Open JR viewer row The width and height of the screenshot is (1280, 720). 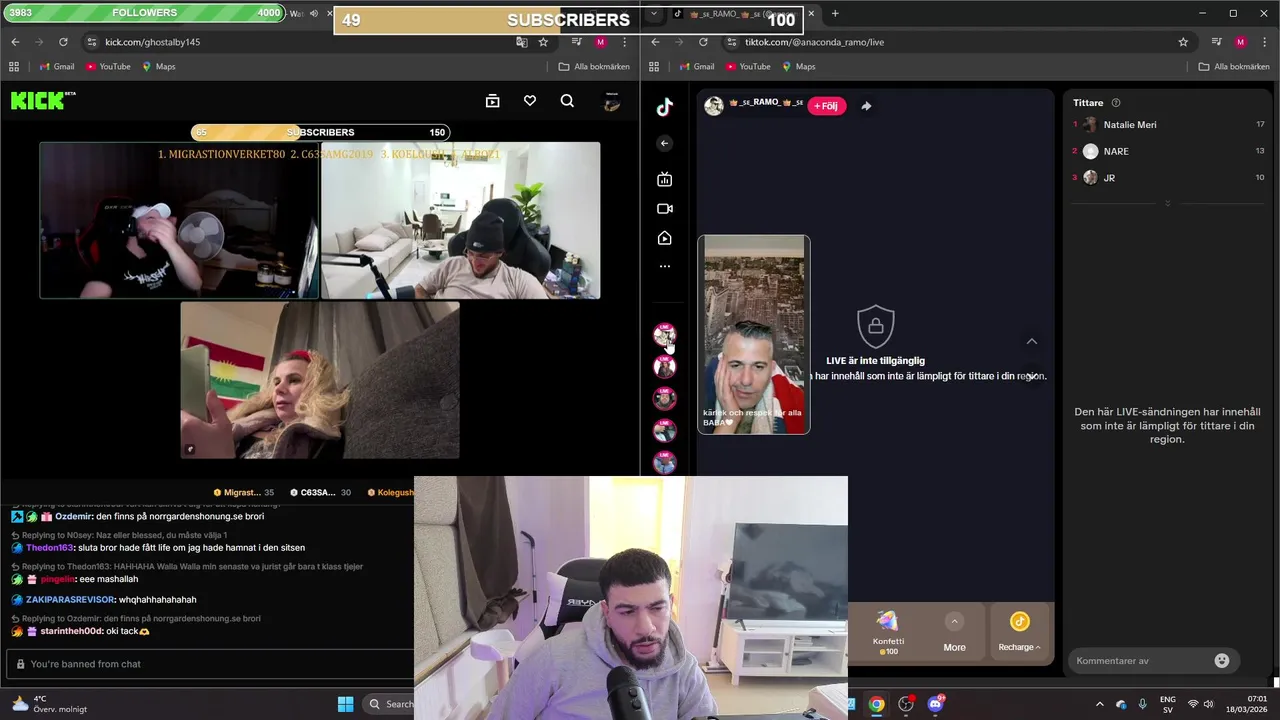[x=1168, y=178]
